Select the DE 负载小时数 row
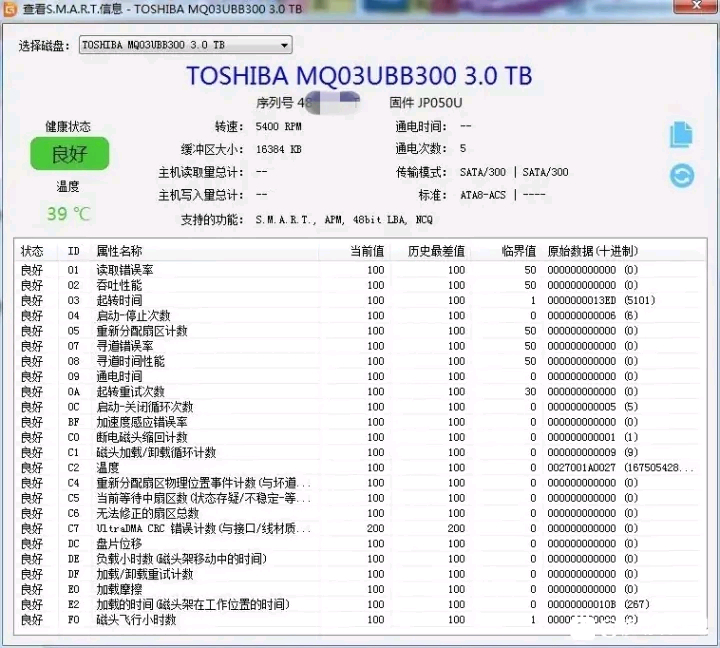This screenshot has height=648, width=720. 360,558
